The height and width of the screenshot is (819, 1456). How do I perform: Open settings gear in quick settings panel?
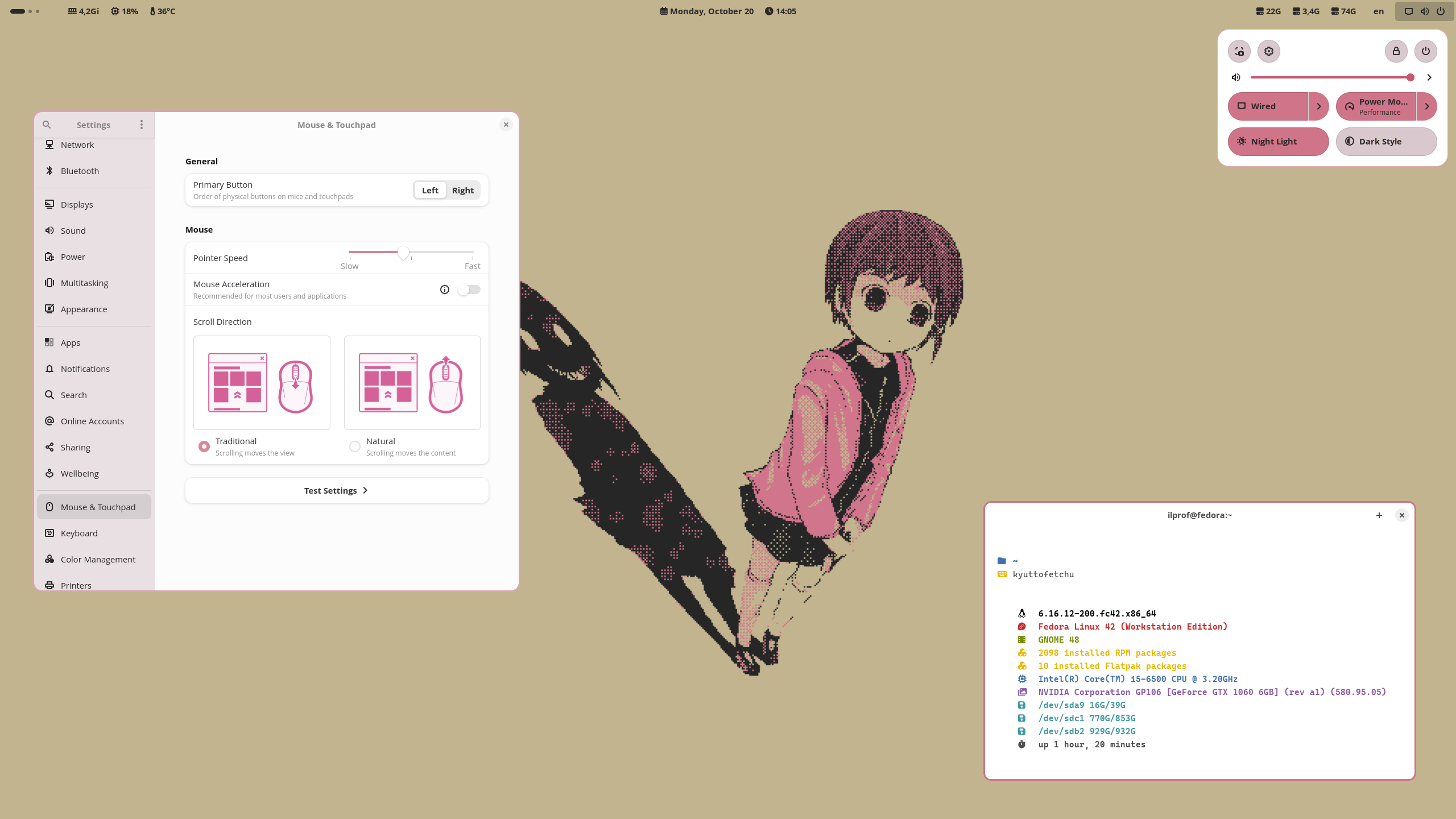coord(1269,51)
